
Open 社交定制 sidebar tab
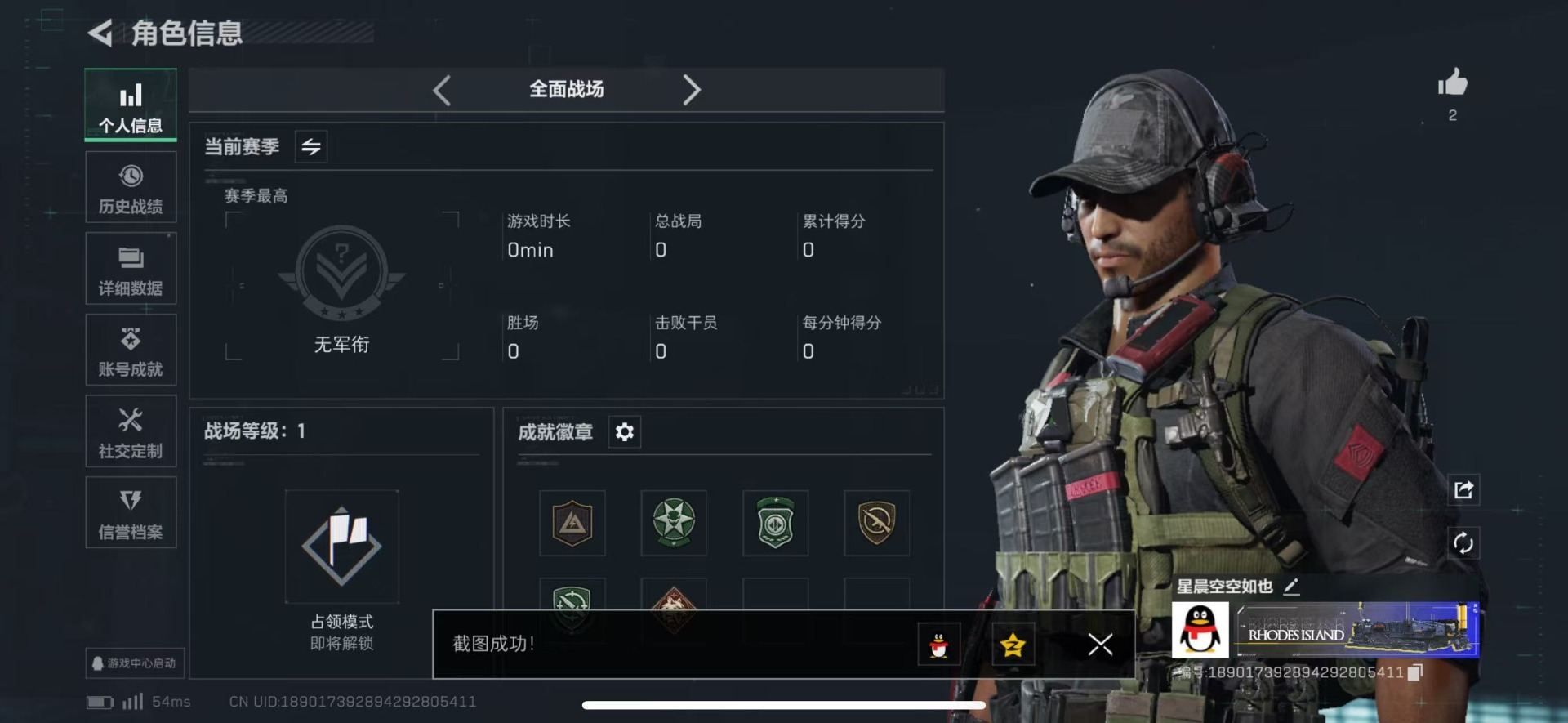(x=131, y=431)
